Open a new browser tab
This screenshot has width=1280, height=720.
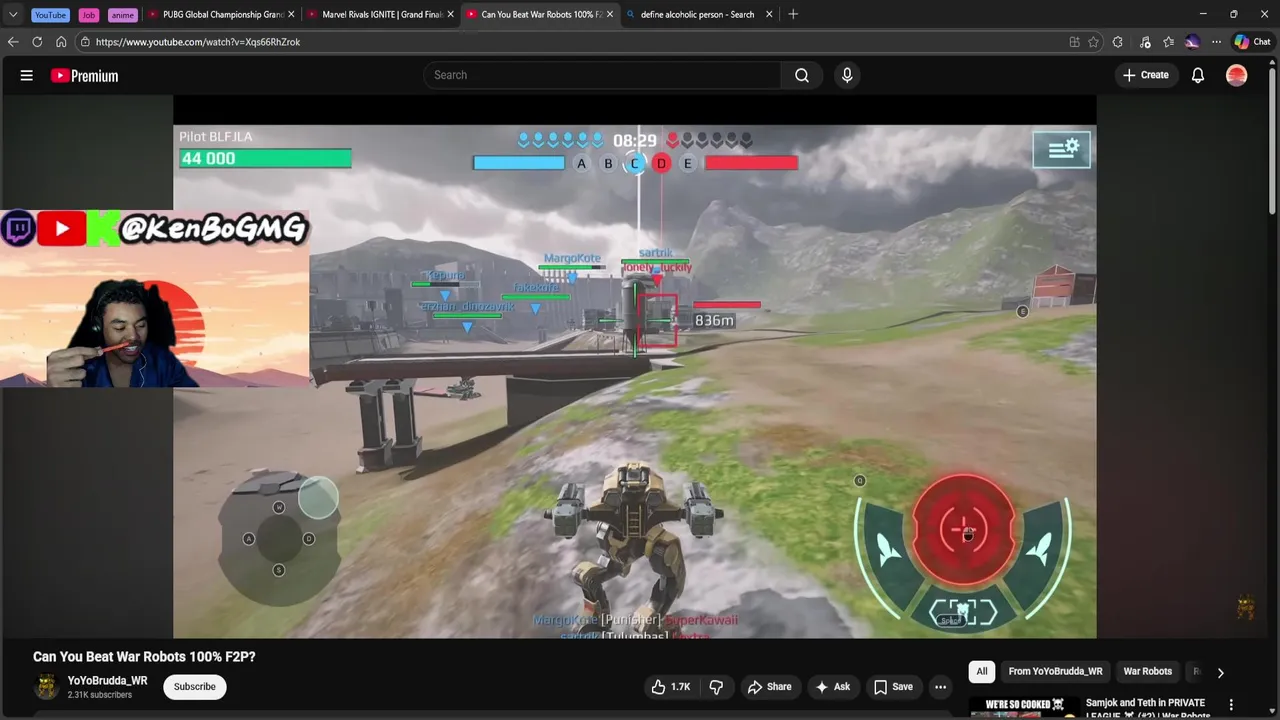click(x=793, y=14)
